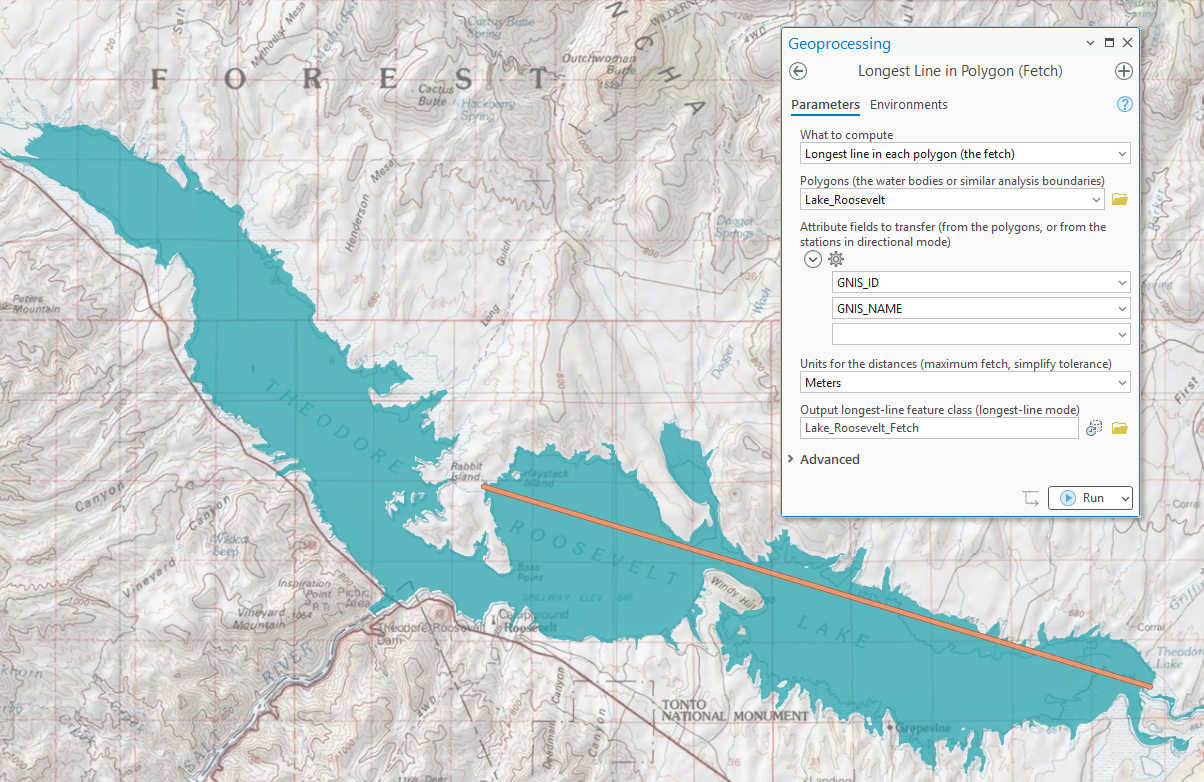This screenshot has height=782, width=1204.
Task: Open the tool help question-mark icon
Action: [x=1124, y=104]
